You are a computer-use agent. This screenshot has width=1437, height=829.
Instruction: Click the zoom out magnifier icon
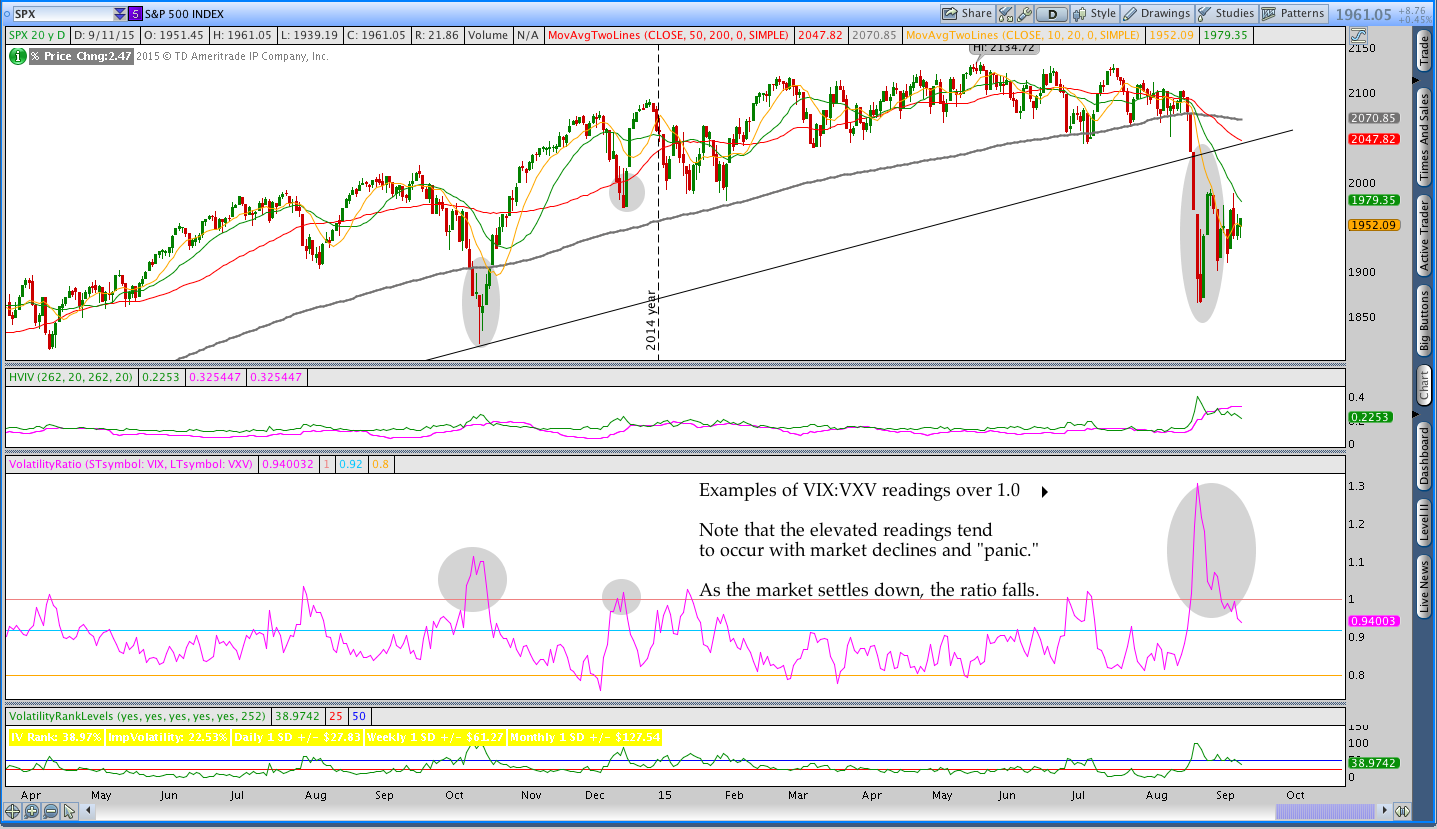[x=50, y=811]
